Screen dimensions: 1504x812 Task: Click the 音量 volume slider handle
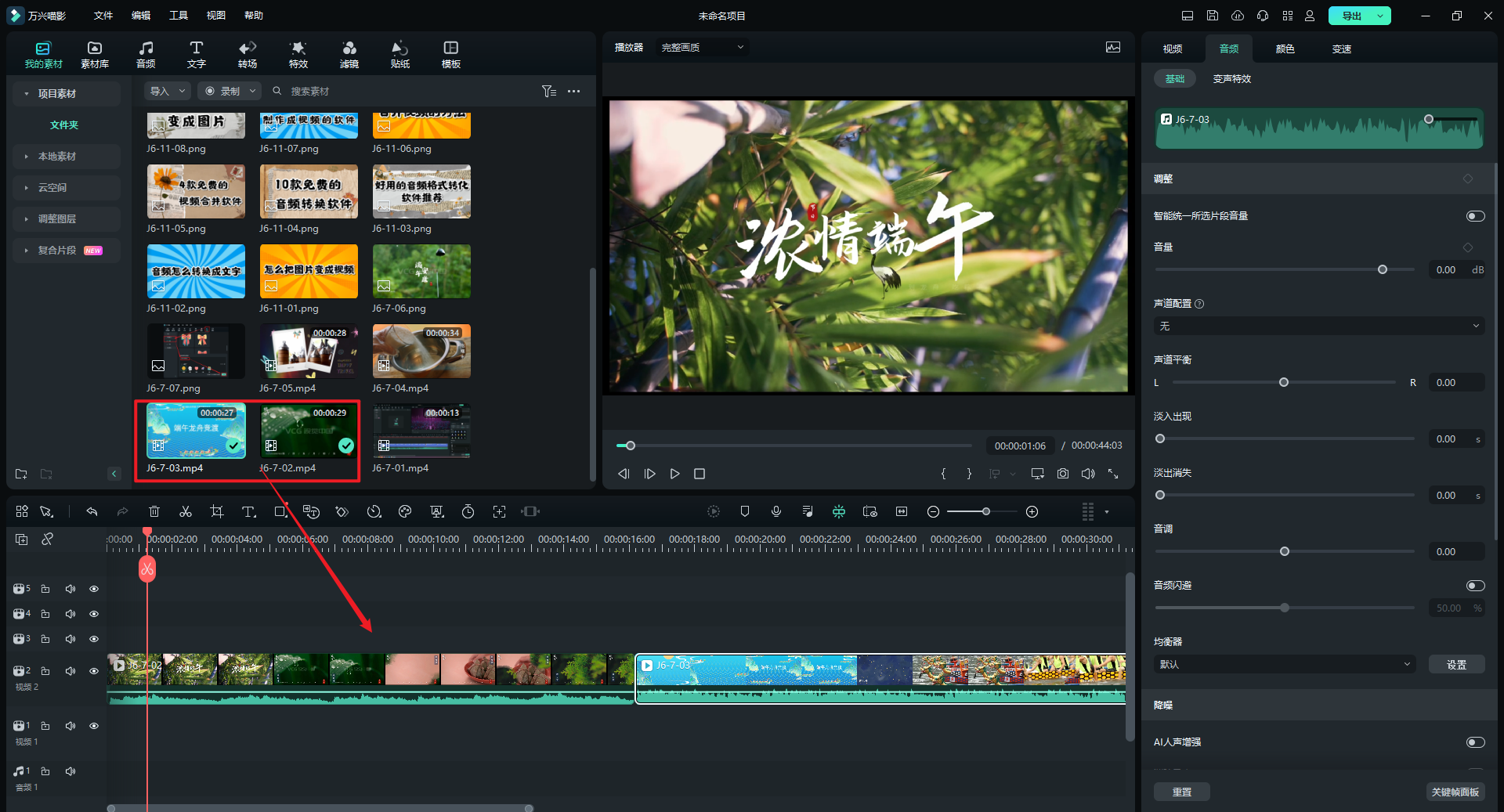(1383, 269)
